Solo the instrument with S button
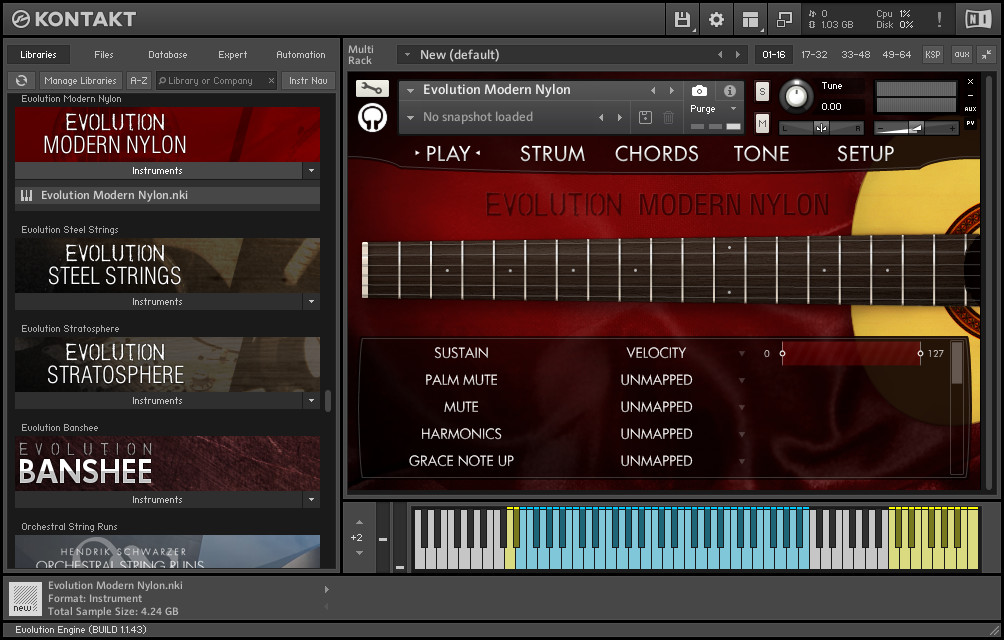Screen dimensions: 1004x640 pyautogui.click(x=762, y=92)
